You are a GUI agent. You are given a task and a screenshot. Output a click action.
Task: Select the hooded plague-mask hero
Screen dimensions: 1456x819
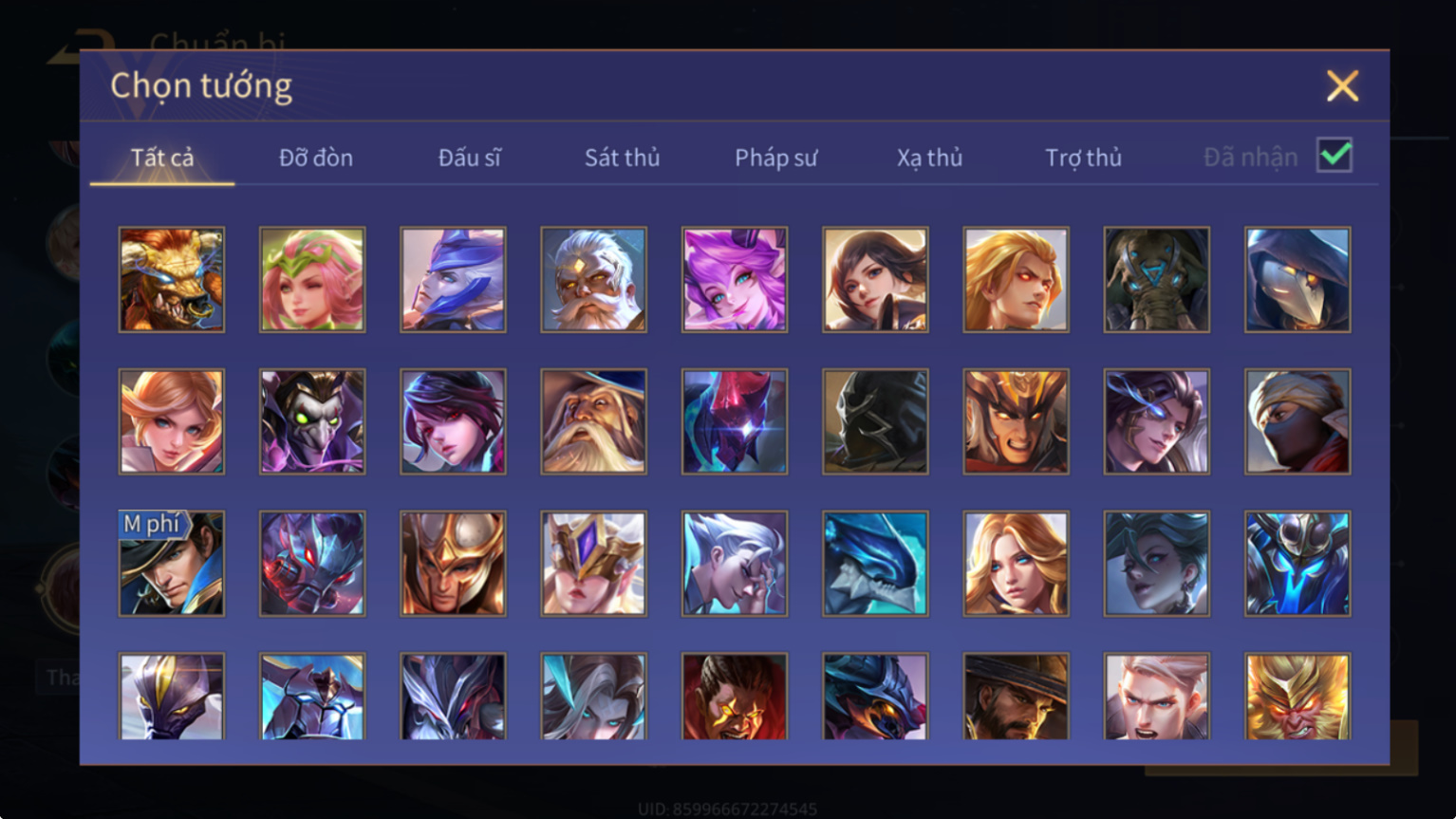[x=1297, y=280]
